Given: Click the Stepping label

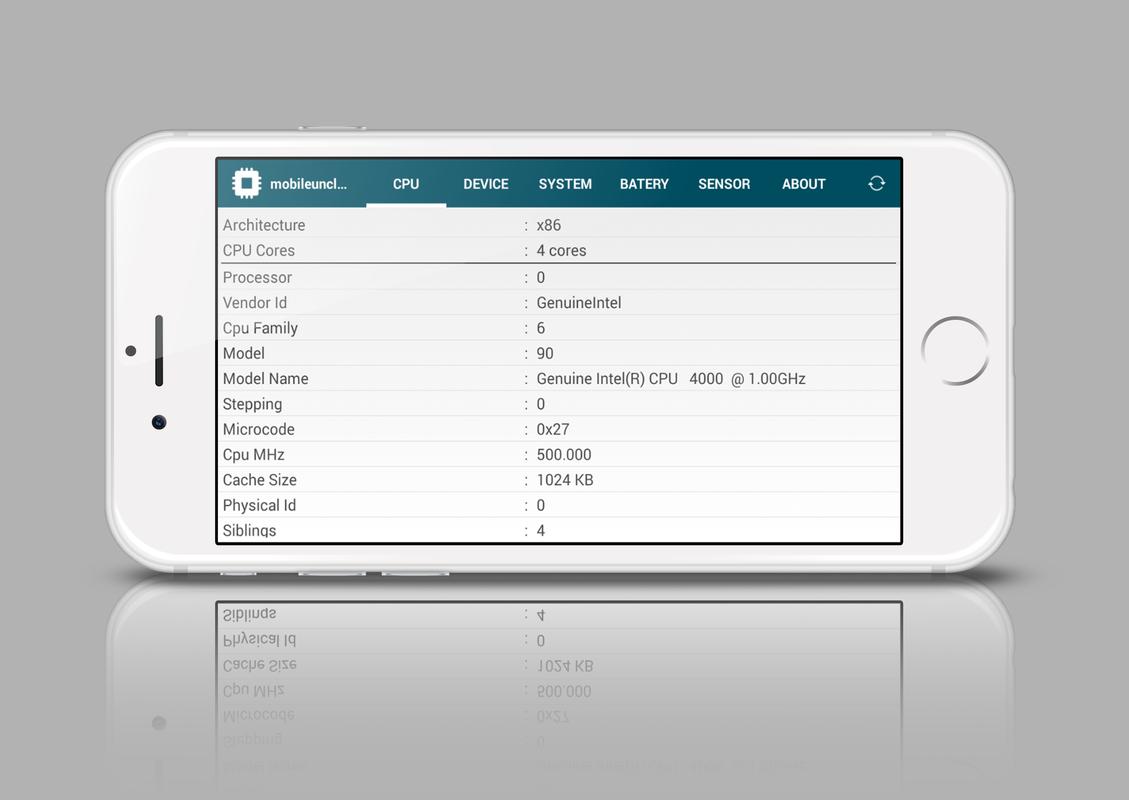Looking at the screenshot, I should pos(252,404).
